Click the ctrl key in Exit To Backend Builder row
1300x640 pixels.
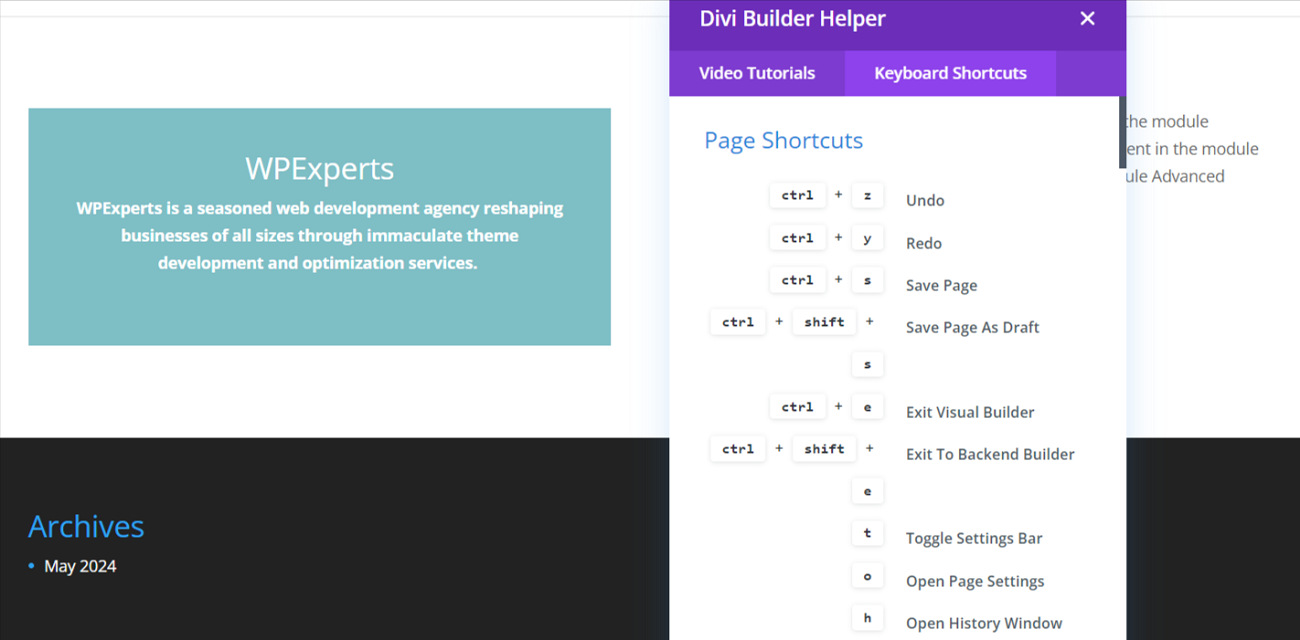point(738,449)
